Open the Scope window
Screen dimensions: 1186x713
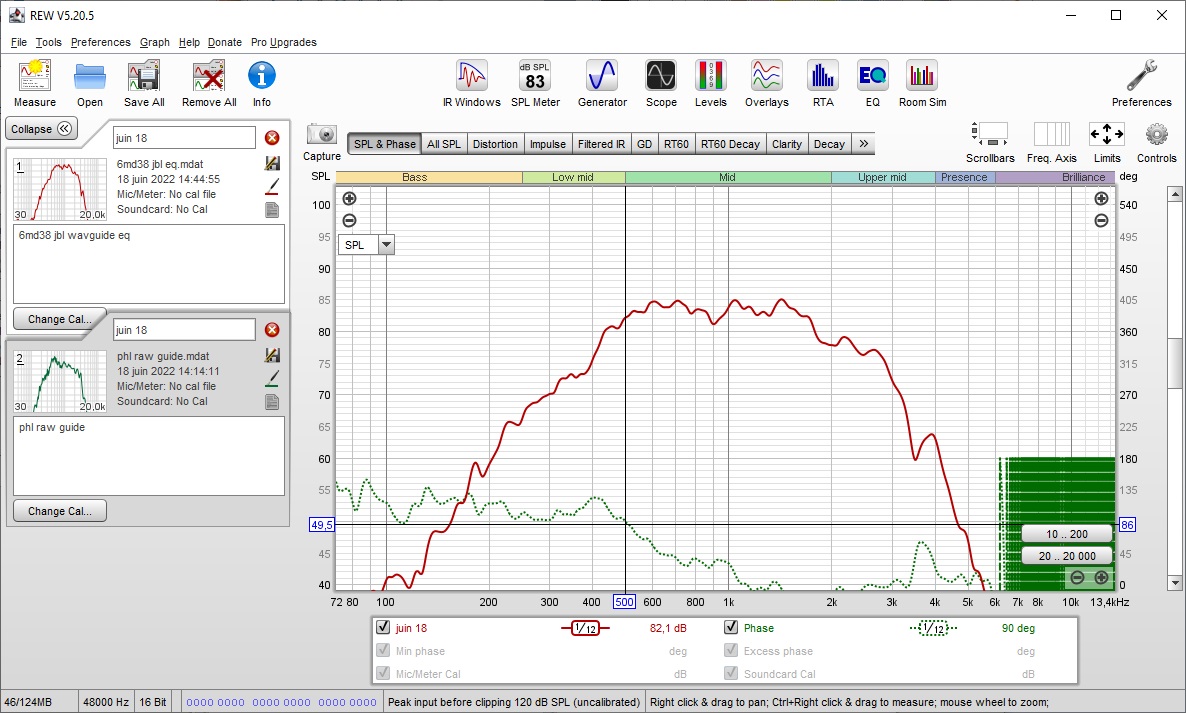tap(660, 83)
